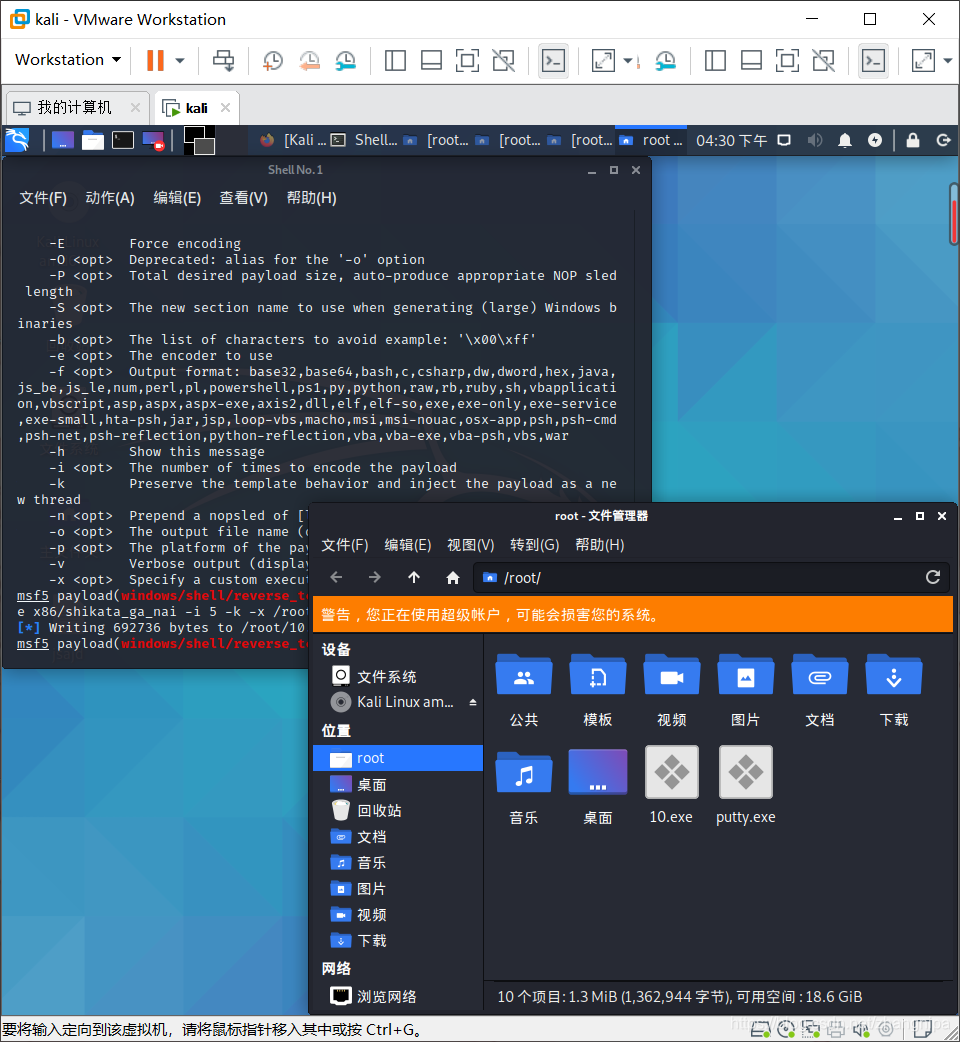The height and width of the screenshot is (1042, 960).
Task: Go back in the file manager
Action: pos(336,577)
